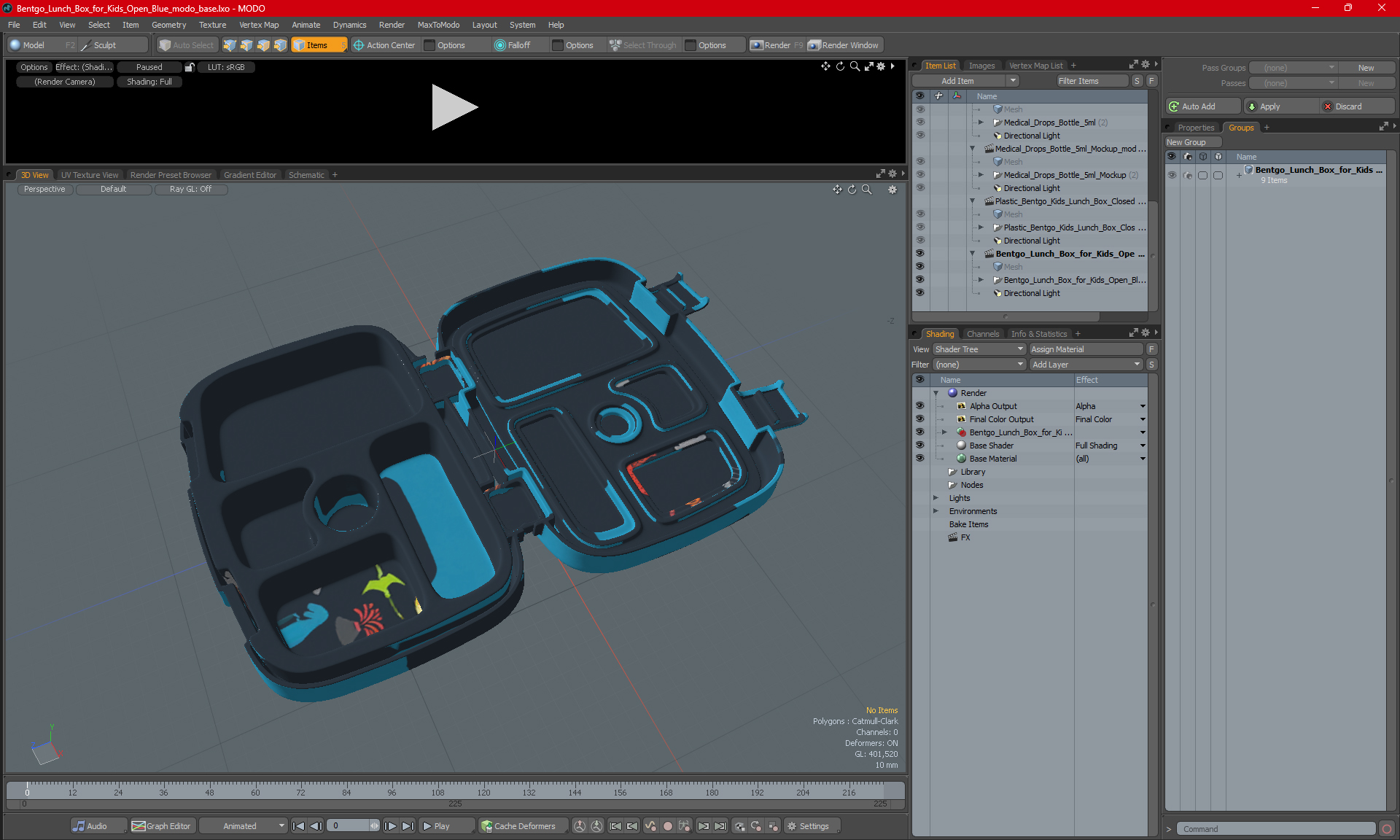Image resolution: width=1400 pixels, height=840 pixels.
Task: Toggle visibility of Base Shader
Action: [x=919, y=446]
